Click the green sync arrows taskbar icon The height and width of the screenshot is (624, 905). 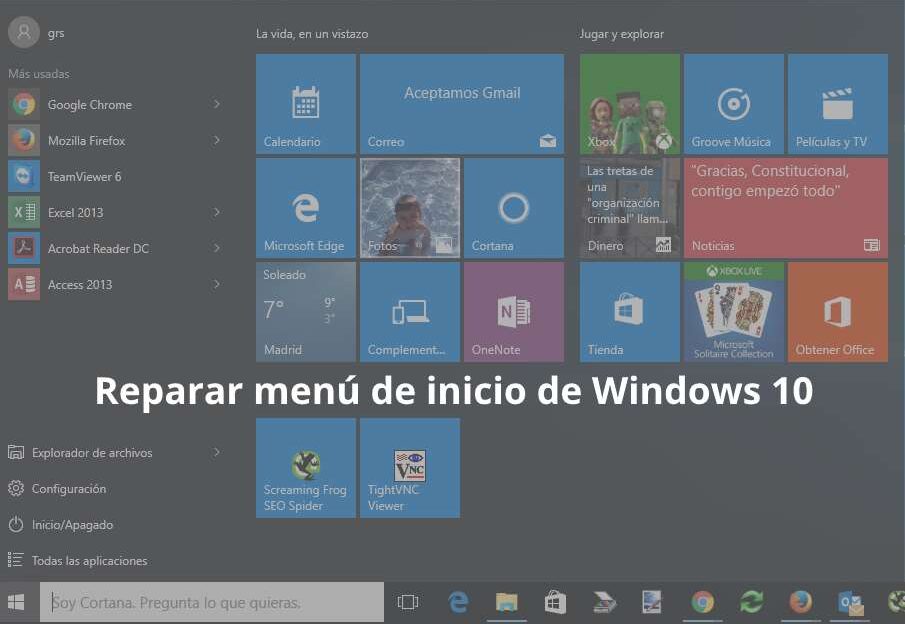(751, 602)
